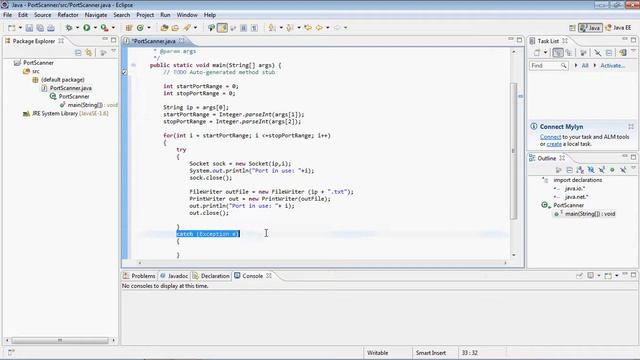Run the program with green Run icon
The image size is (640, 360).
coord(87,28)
